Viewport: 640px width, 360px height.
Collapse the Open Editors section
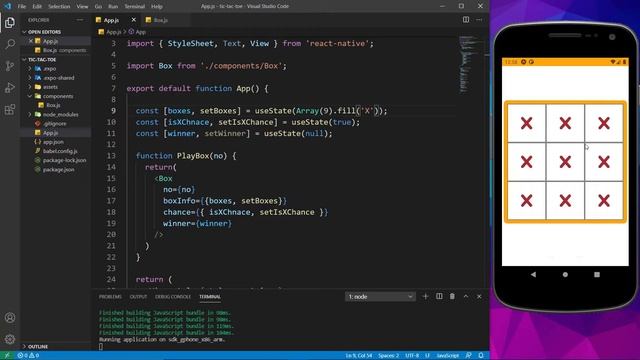tap(44, 32)
